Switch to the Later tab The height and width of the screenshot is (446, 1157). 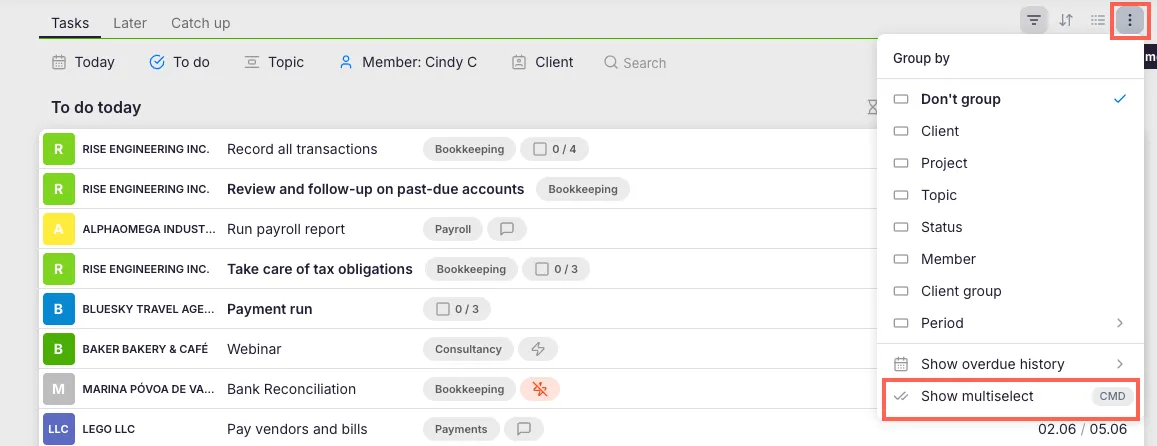tap(130, 22)
